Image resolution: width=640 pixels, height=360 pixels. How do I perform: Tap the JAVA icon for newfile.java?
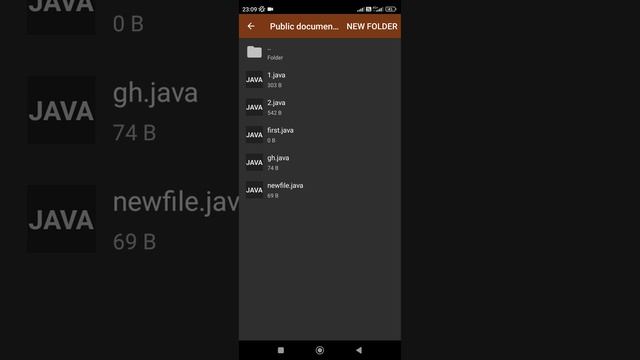coord(254,190)
